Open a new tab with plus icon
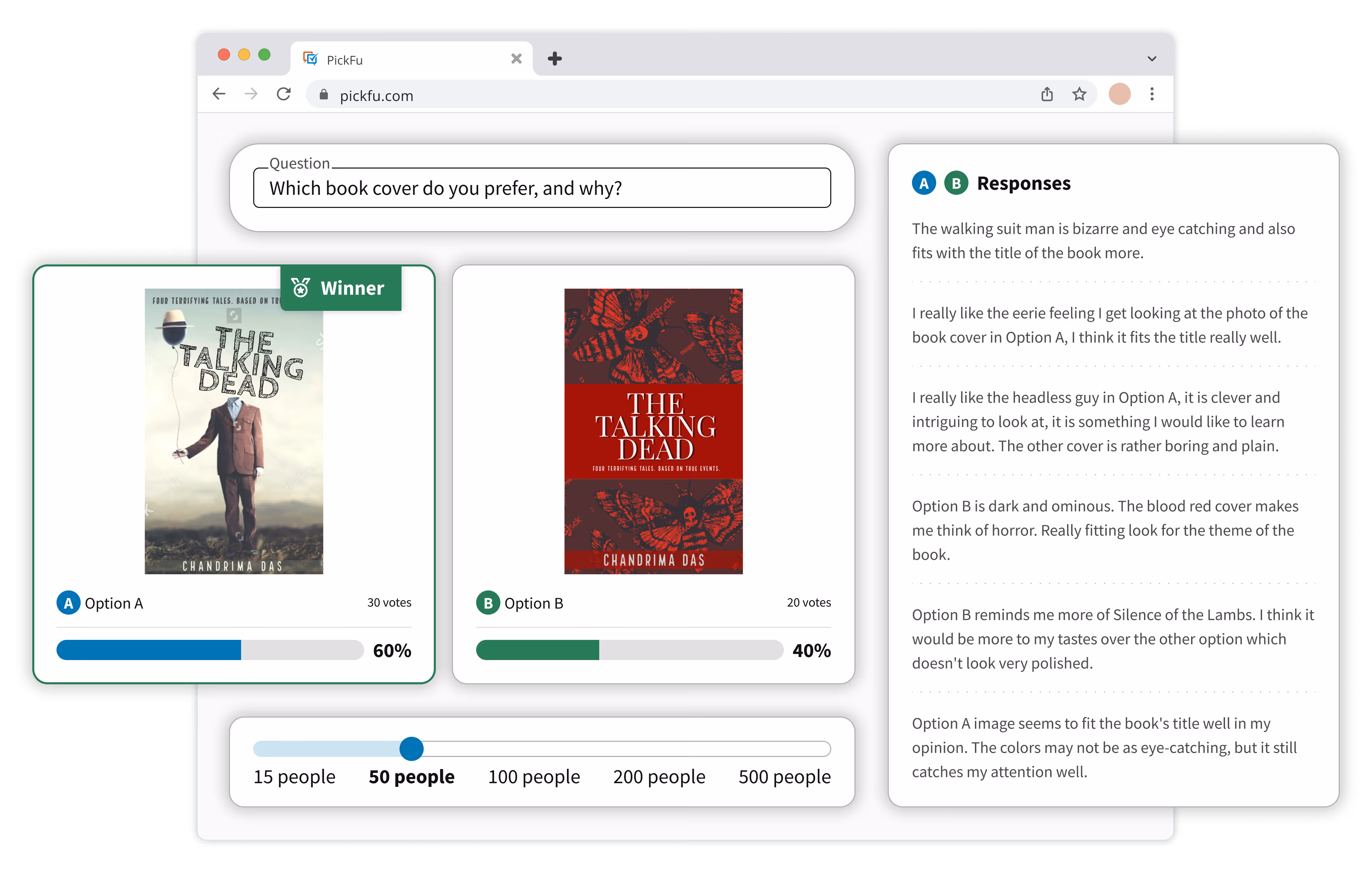Screen dimensions: 1372x872 [x=555, y=59]
